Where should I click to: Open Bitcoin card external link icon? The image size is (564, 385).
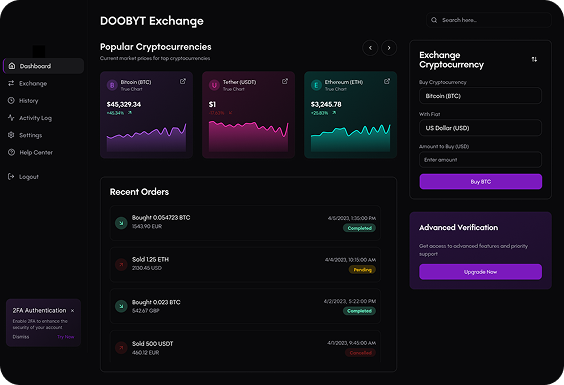point(183,81)
